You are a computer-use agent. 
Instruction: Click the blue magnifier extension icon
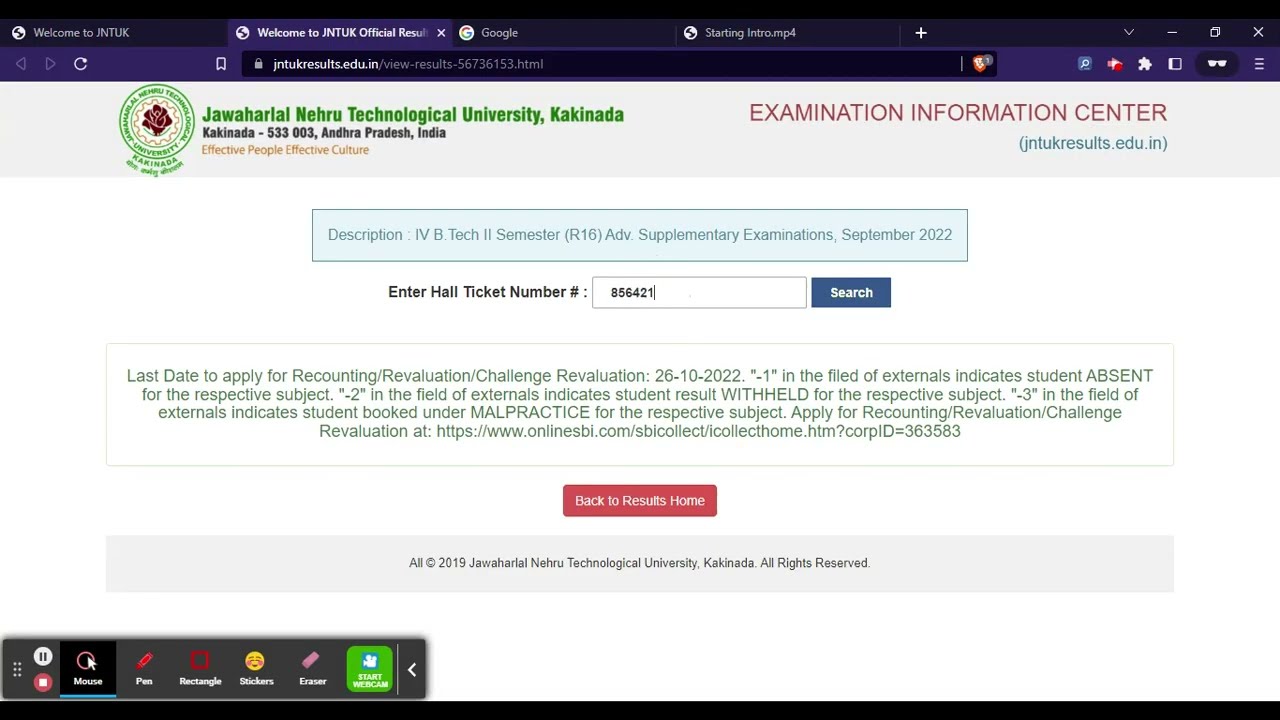click(1084, 64)
